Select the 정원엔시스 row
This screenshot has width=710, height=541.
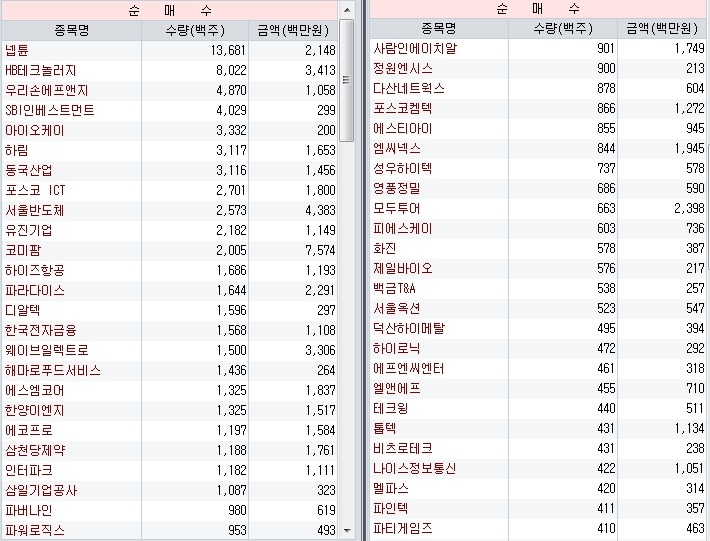(538, 68)
